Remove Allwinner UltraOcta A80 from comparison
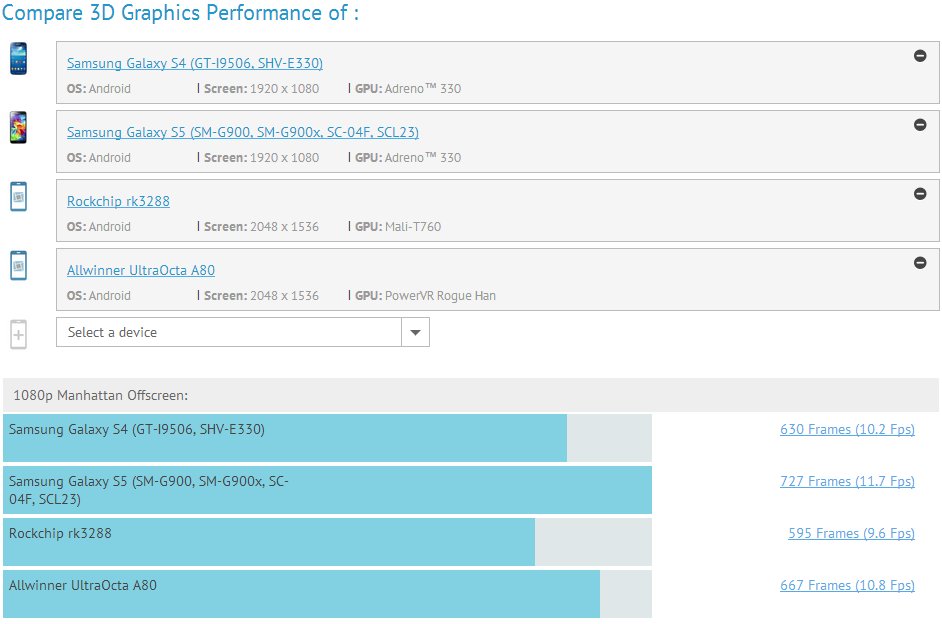This screenshot has height=624, width=942. 920,263
